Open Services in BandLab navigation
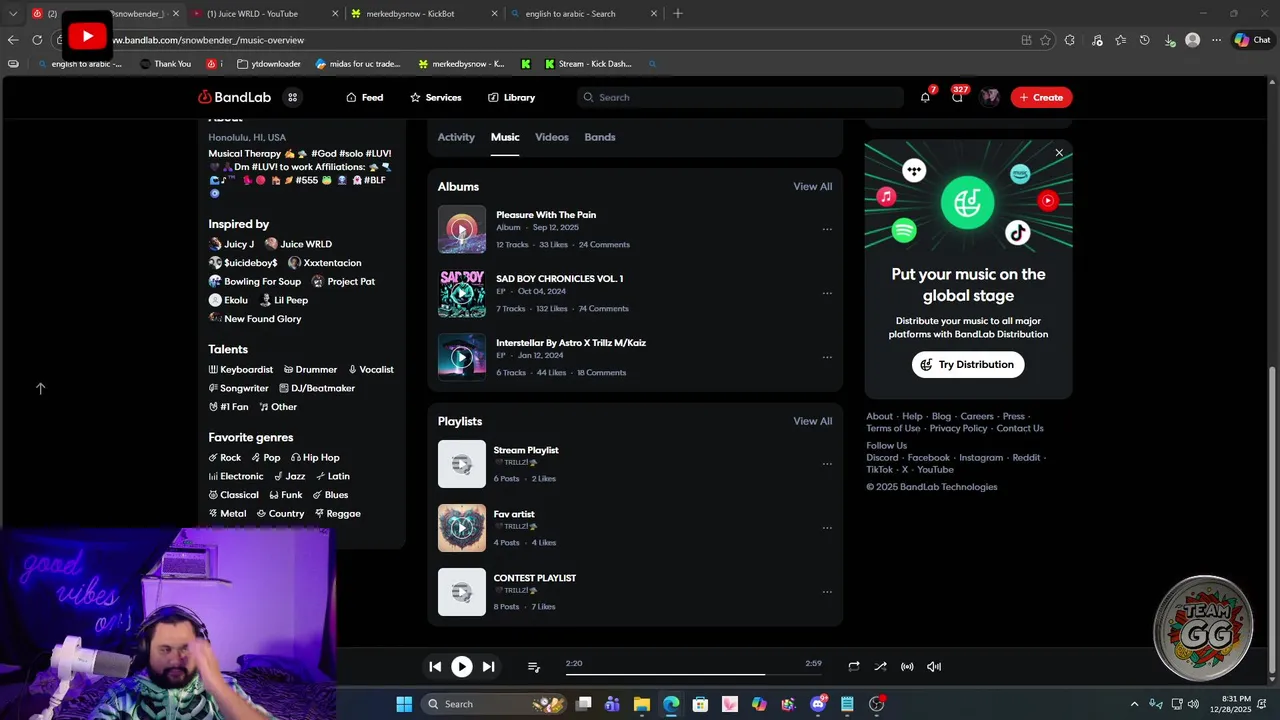This screenshot has width=1280, height=720. click(435, 97)
